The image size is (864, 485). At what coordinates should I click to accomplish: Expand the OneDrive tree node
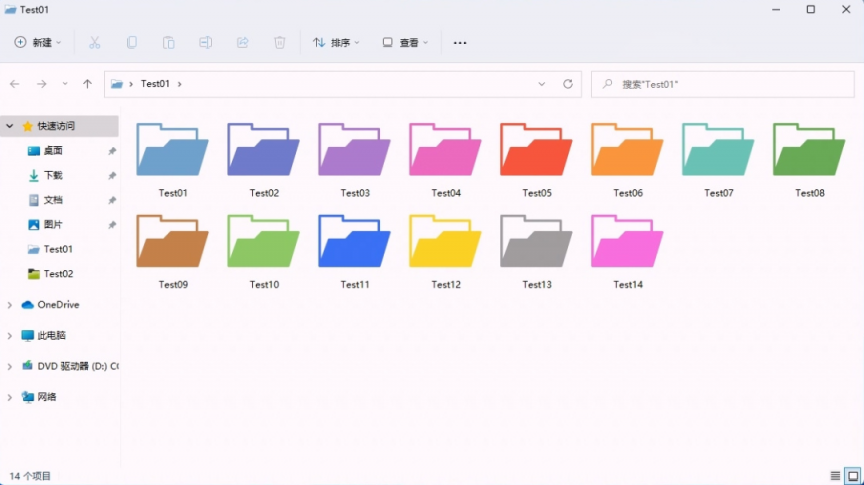(10, 305)
